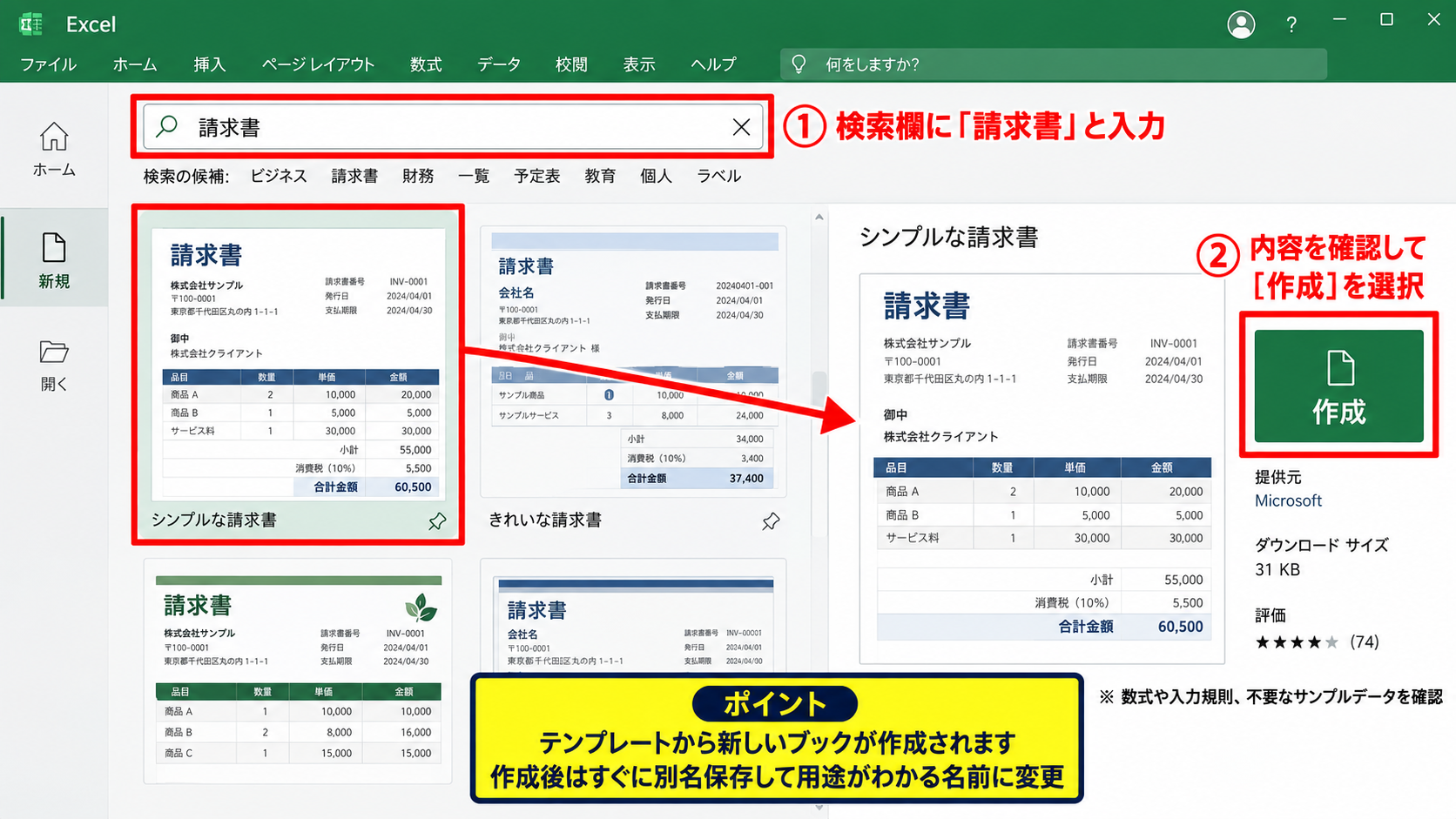Viewport: 1456px width, 819px height.
Task: Open the ヘルプ ribbon tab
Action: [713, 64]
